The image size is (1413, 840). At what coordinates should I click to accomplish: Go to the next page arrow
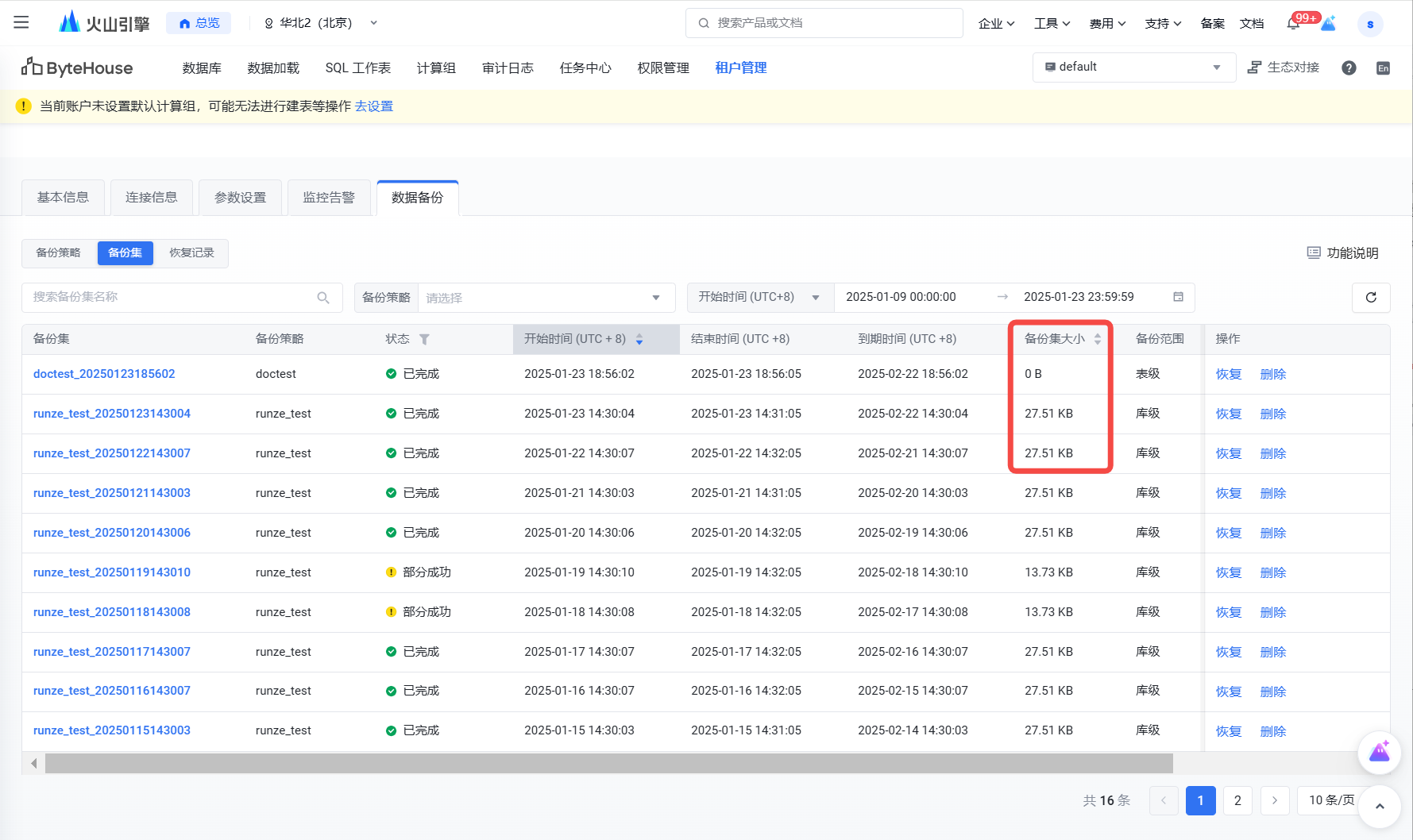1275,800
